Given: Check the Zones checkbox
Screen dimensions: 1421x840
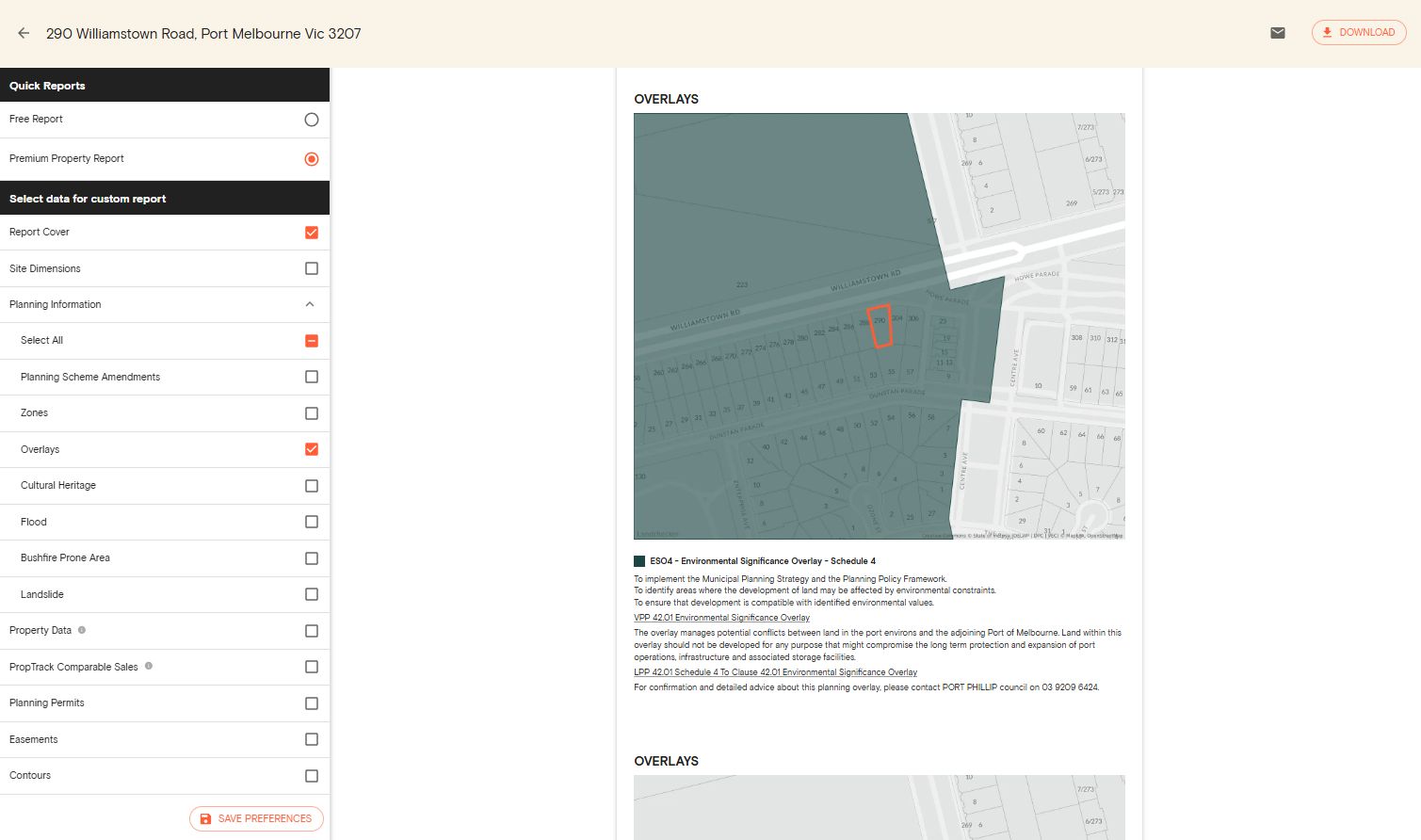Looking at the screenshot, I should click(312, 413).
